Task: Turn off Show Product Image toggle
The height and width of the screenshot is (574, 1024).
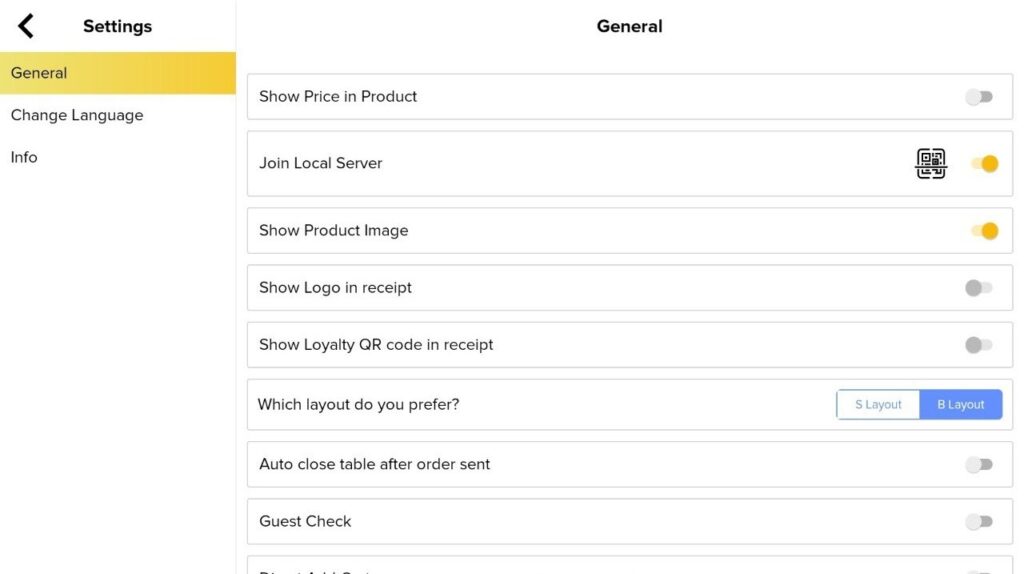Action: 984,231
